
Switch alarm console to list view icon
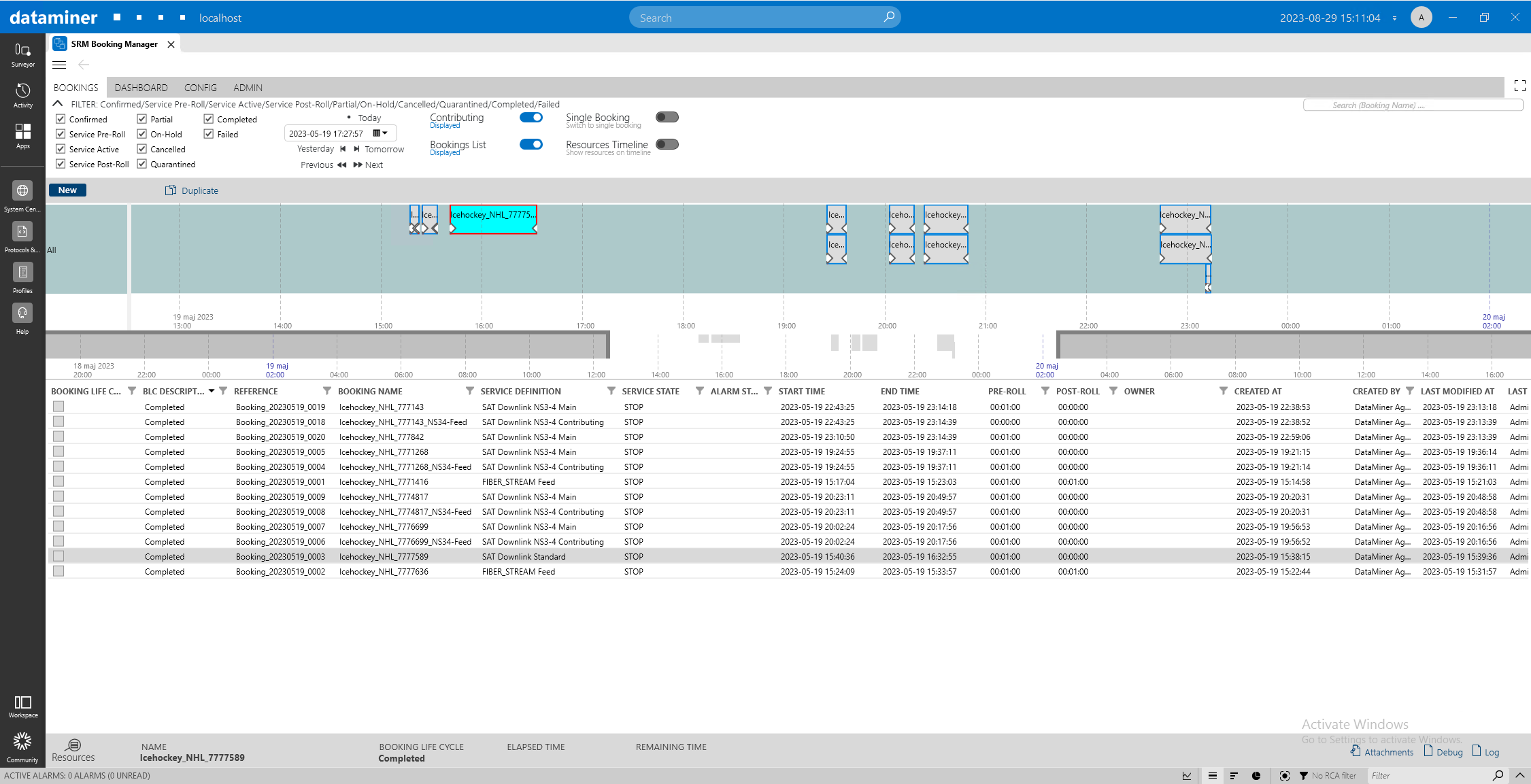click(1212, 776)
